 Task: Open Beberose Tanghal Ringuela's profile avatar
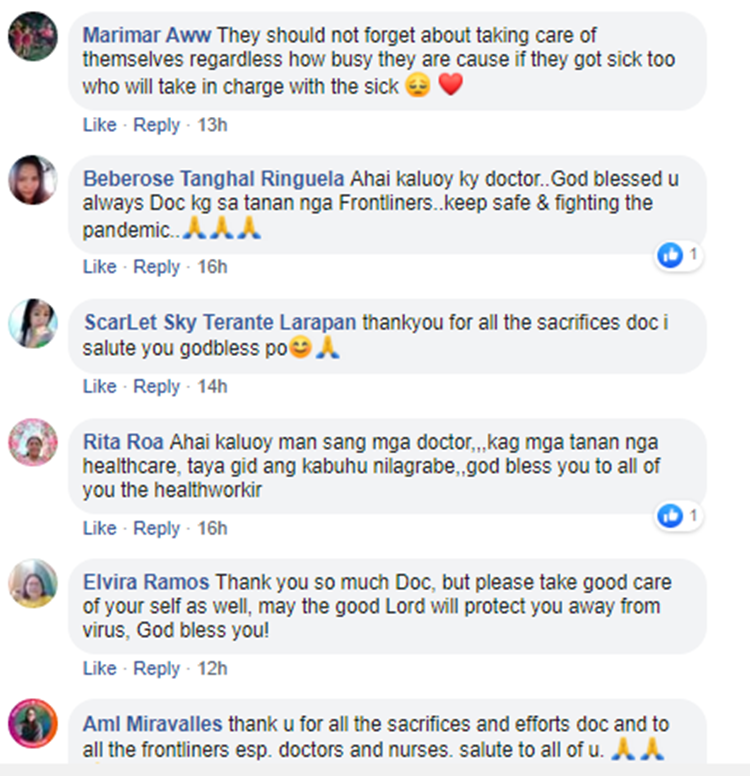pos(33,180)
